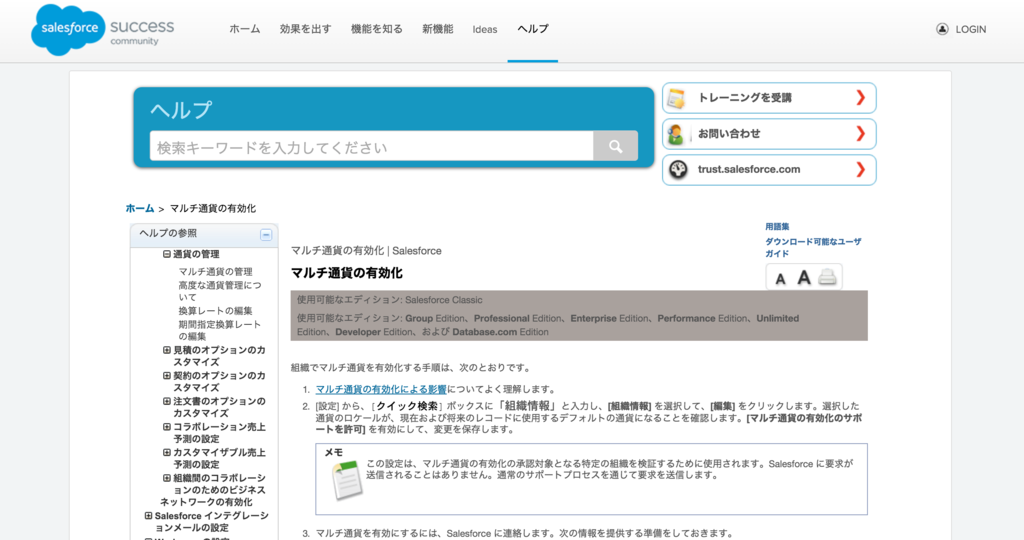Click the contact support person icon
The image size is (1024, 540).
pos(677,135)
